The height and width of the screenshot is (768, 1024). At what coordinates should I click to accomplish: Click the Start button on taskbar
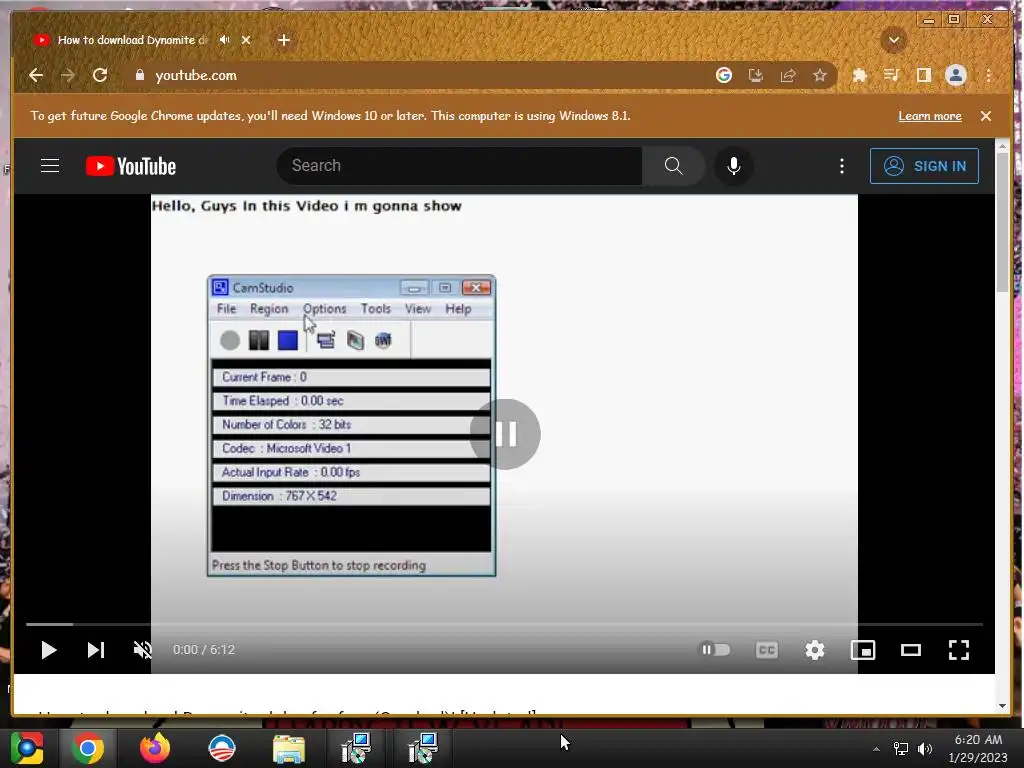click(x=26, y=748)
